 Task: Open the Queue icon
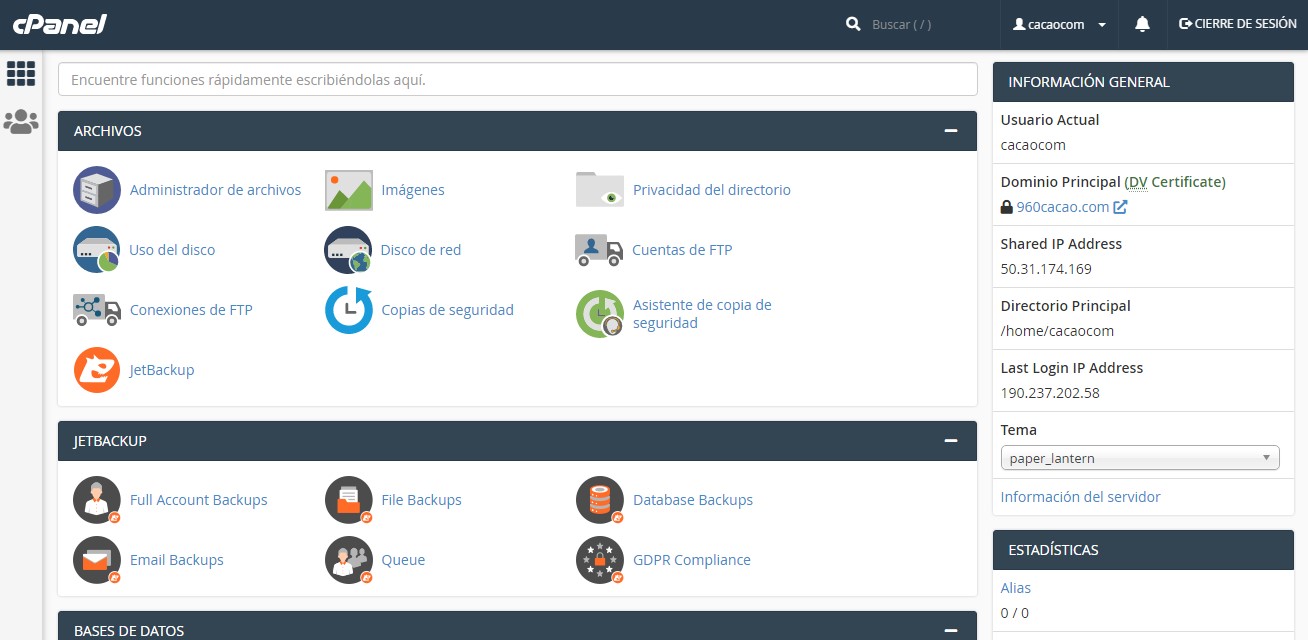[349, 560]
